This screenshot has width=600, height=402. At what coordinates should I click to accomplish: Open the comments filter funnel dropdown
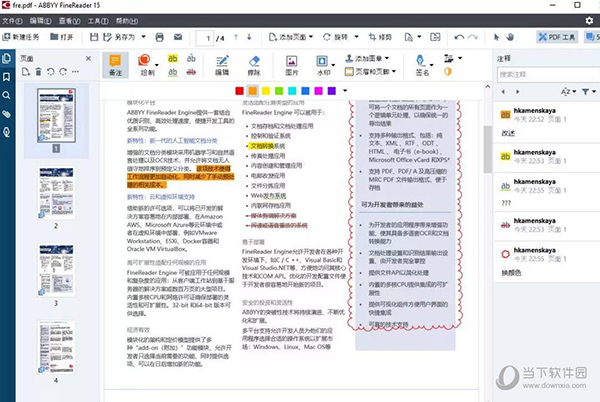coord(589,91)
